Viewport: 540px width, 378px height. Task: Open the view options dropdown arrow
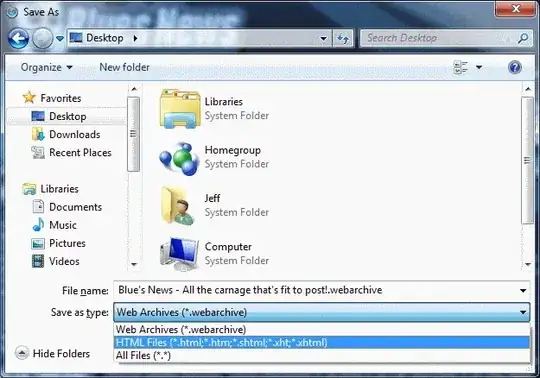coord(479,67)
